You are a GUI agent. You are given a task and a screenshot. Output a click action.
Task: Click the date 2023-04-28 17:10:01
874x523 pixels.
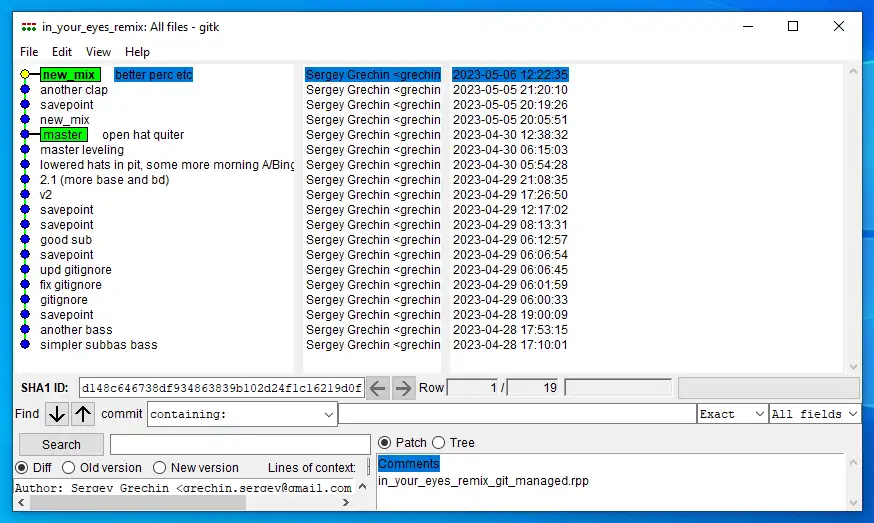510,345
